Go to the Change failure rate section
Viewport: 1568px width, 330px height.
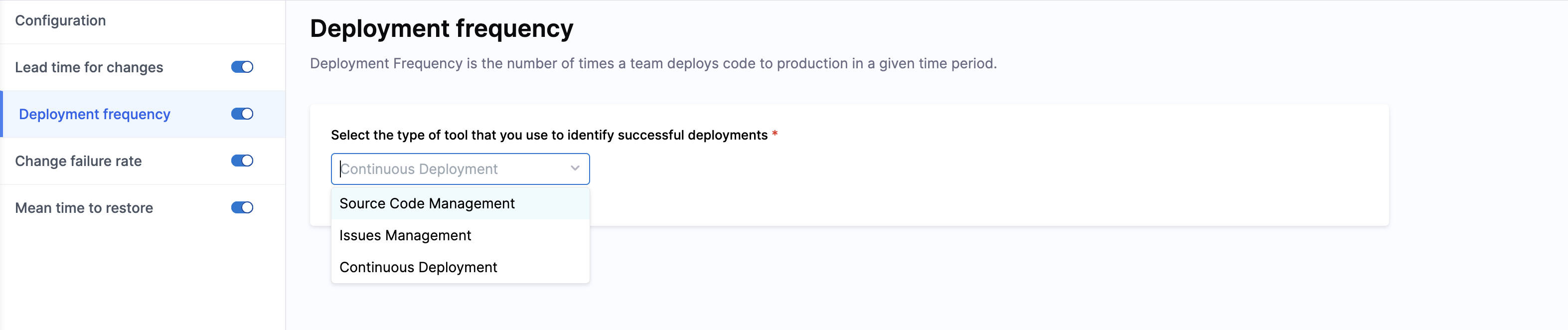tap(78, 162)
